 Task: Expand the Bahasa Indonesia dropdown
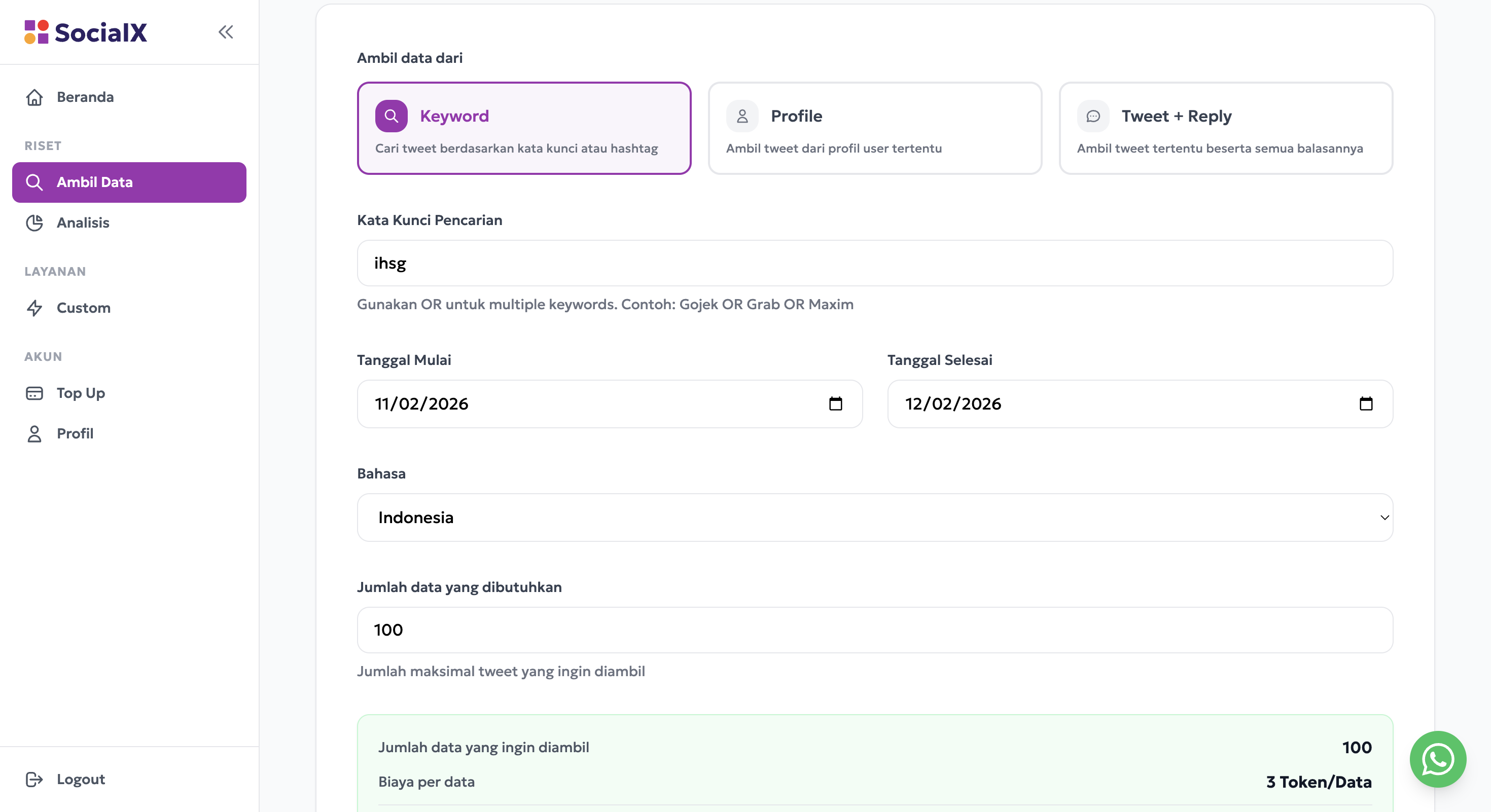[875, 518]
